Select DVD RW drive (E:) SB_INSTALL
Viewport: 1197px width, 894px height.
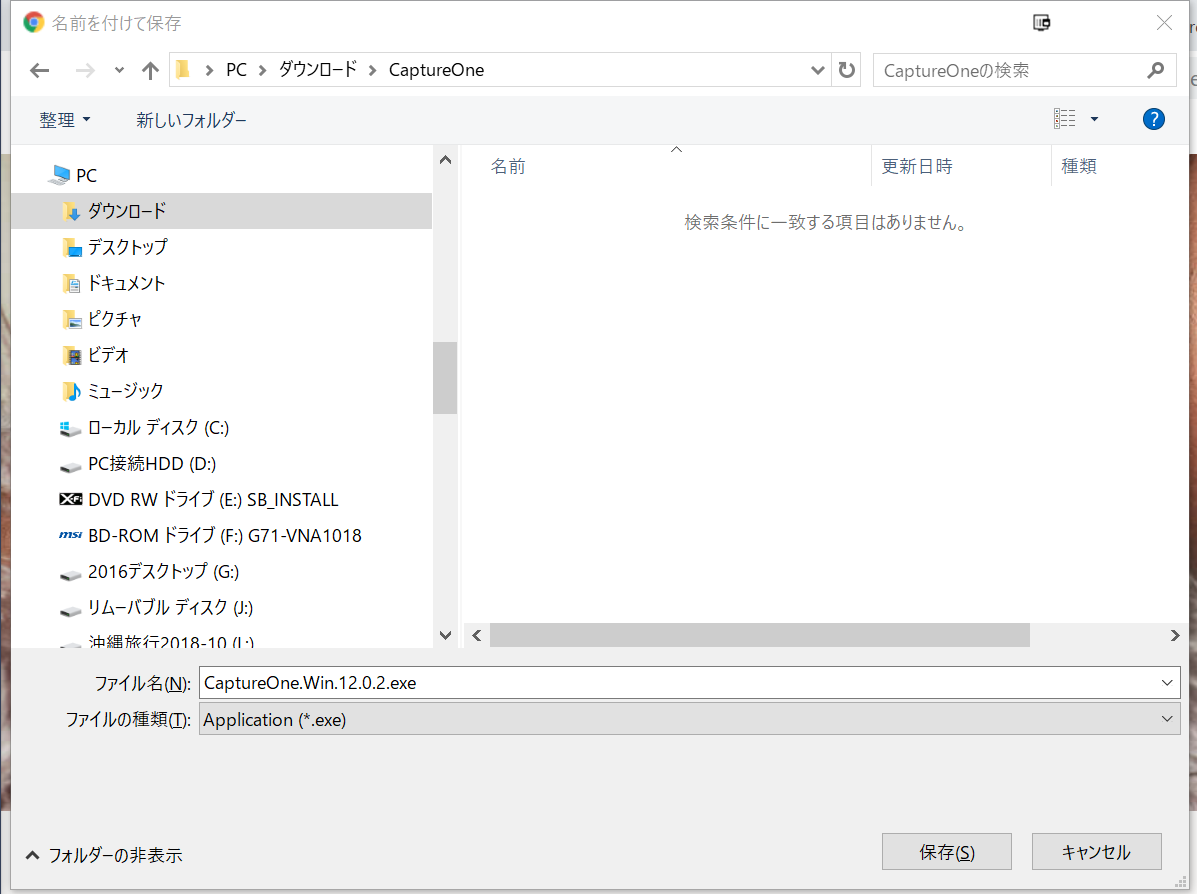coord(212,499)
